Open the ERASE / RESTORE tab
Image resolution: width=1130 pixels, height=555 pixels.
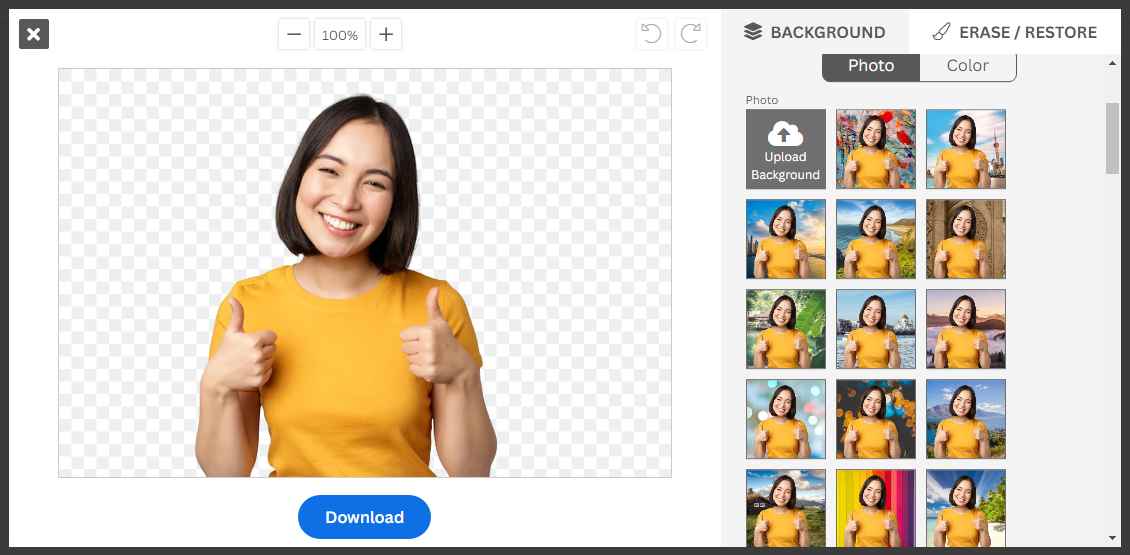tap(1015, 32)
